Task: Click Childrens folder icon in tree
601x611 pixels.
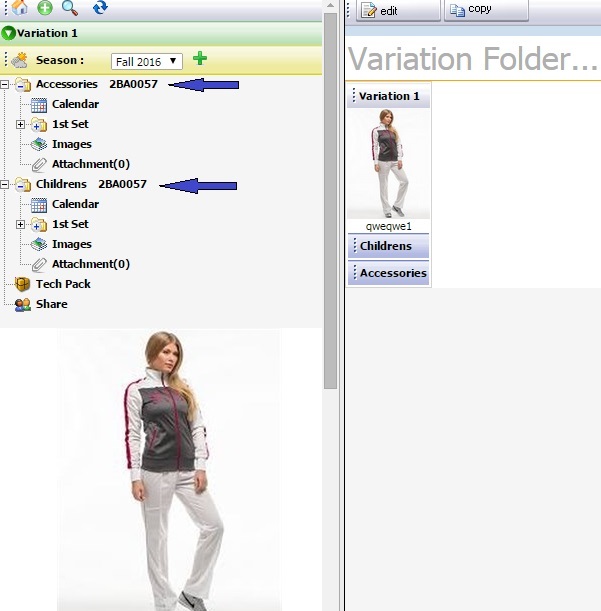Action: pyautogui.click(x=23, y=185)
